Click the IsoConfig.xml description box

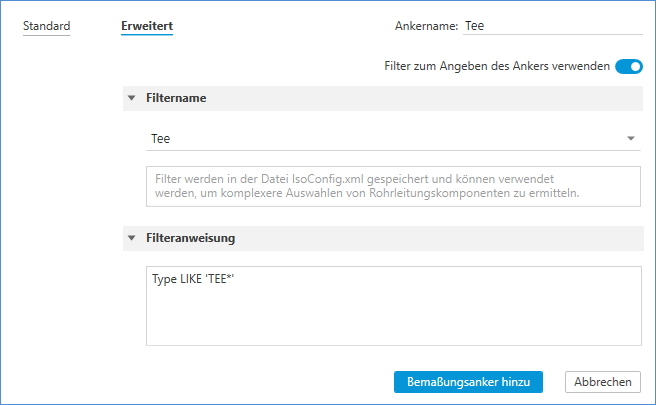point(392,185)
